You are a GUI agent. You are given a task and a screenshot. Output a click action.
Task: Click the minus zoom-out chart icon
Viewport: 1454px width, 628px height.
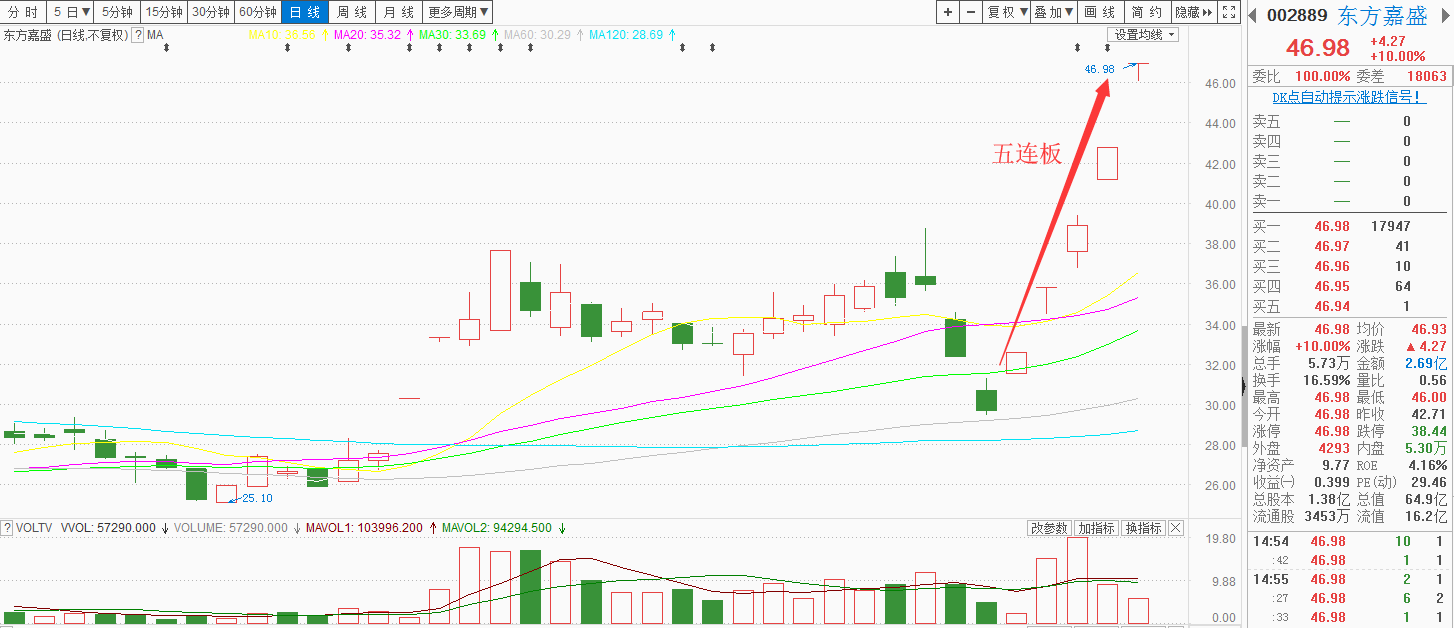coord(970,12)
